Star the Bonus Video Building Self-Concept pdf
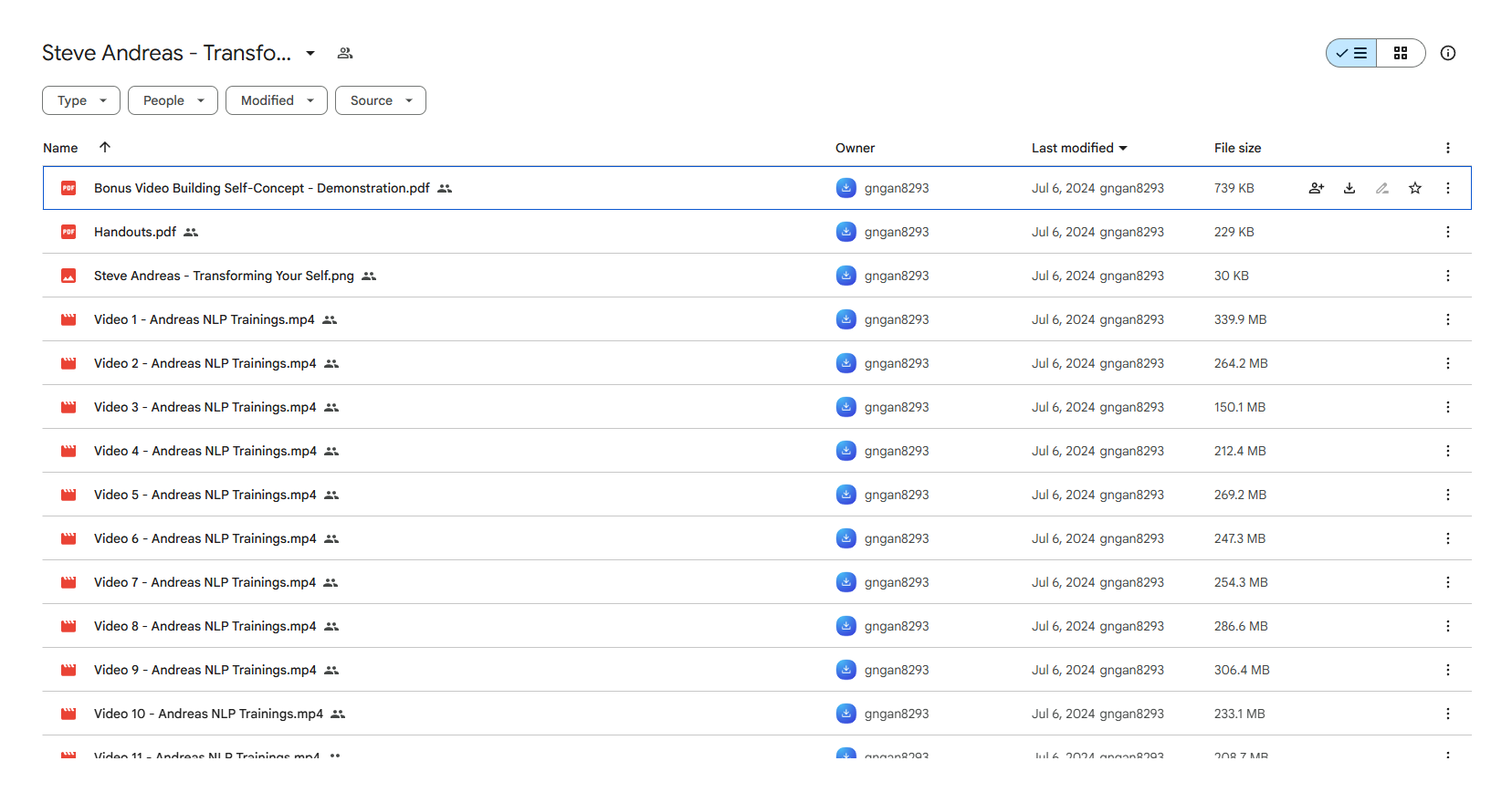 1415,188
